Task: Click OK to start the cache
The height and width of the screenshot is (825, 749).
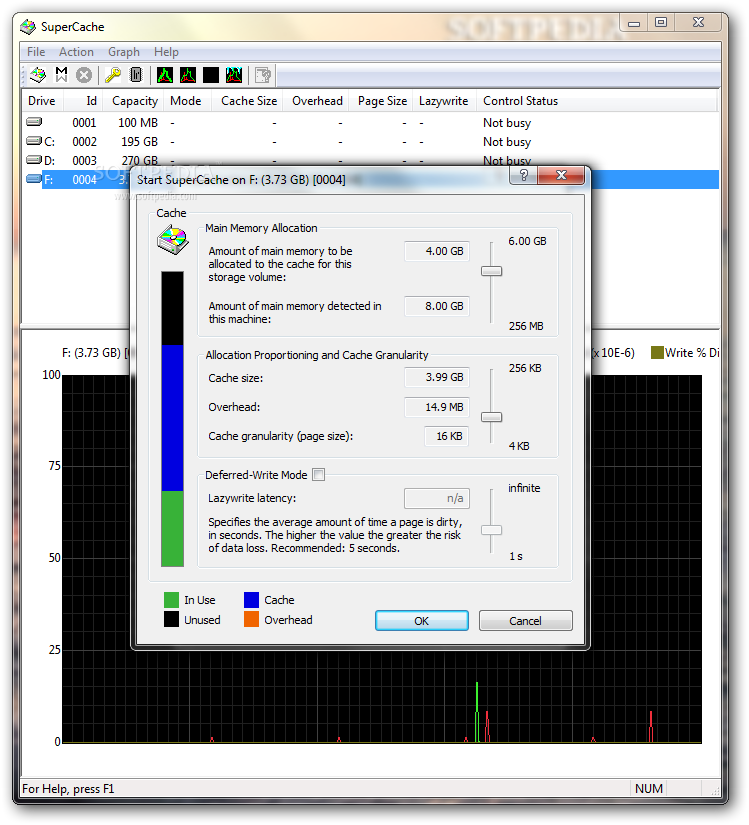Action: [422, 621]
